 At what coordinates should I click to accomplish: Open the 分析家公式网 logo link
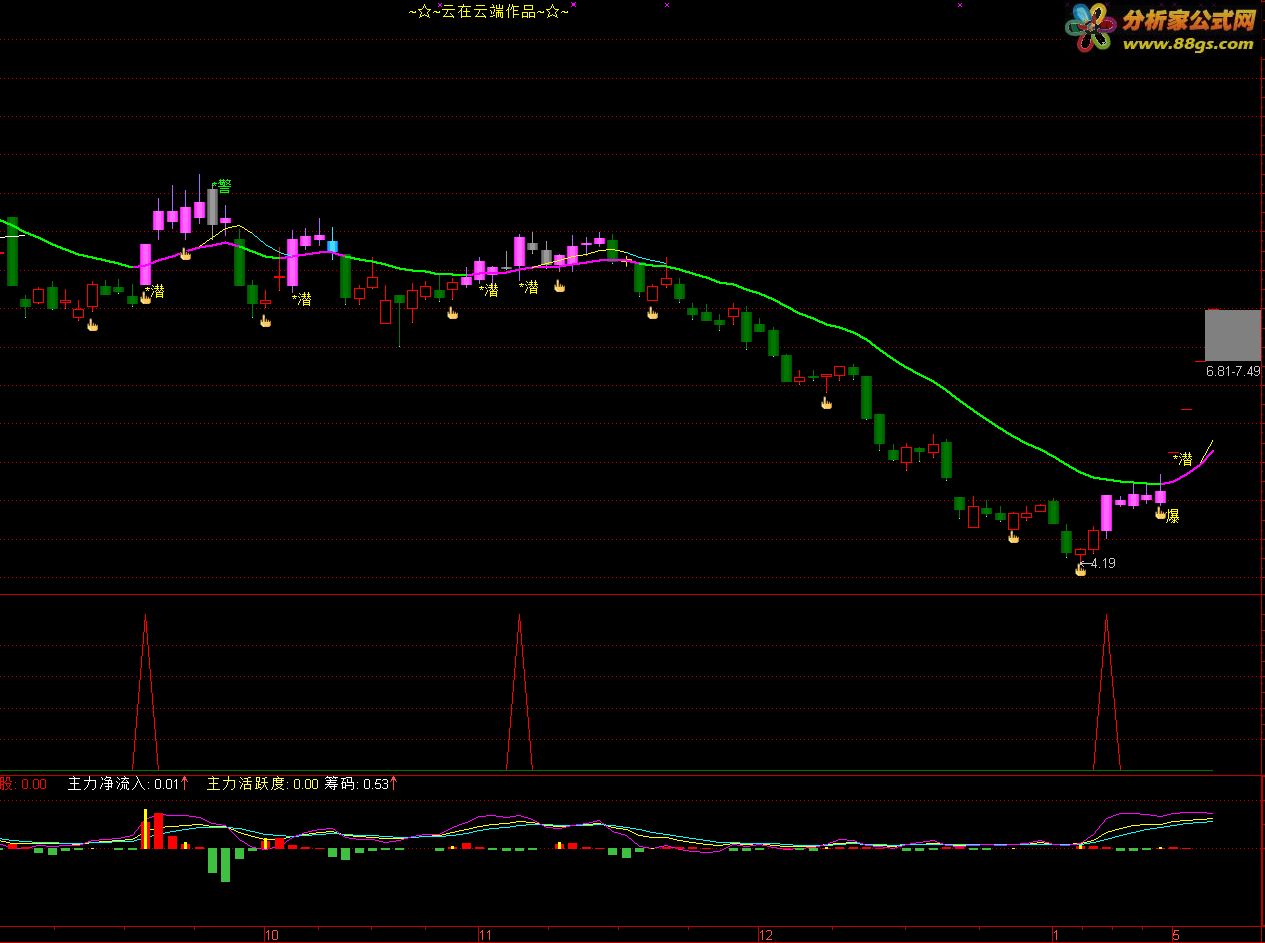click(x=1160, y=27)
